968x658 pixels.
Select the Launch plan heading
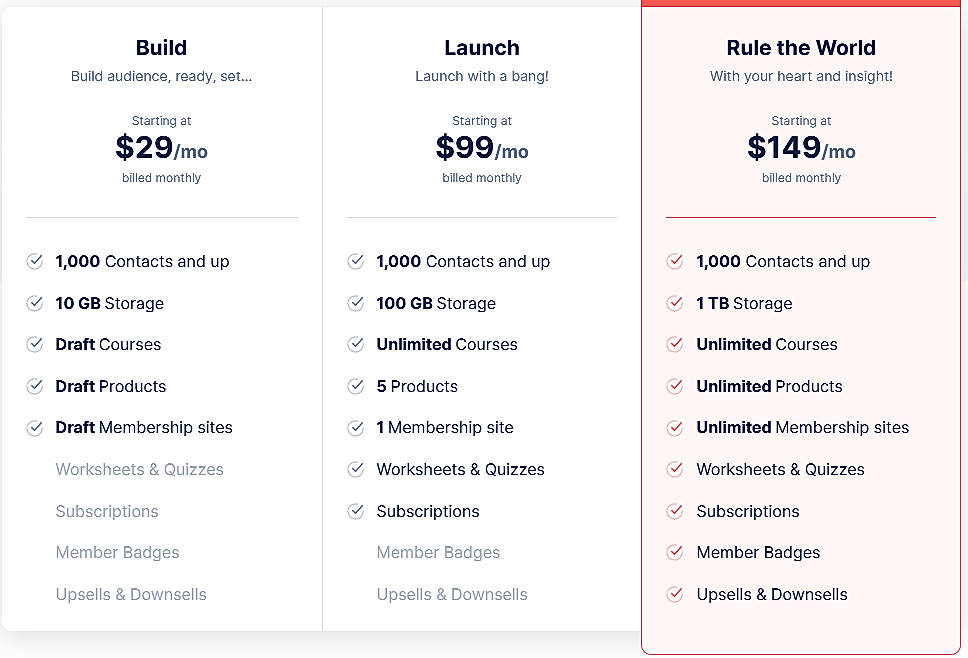pyautogui.click(x=482, y=48)
